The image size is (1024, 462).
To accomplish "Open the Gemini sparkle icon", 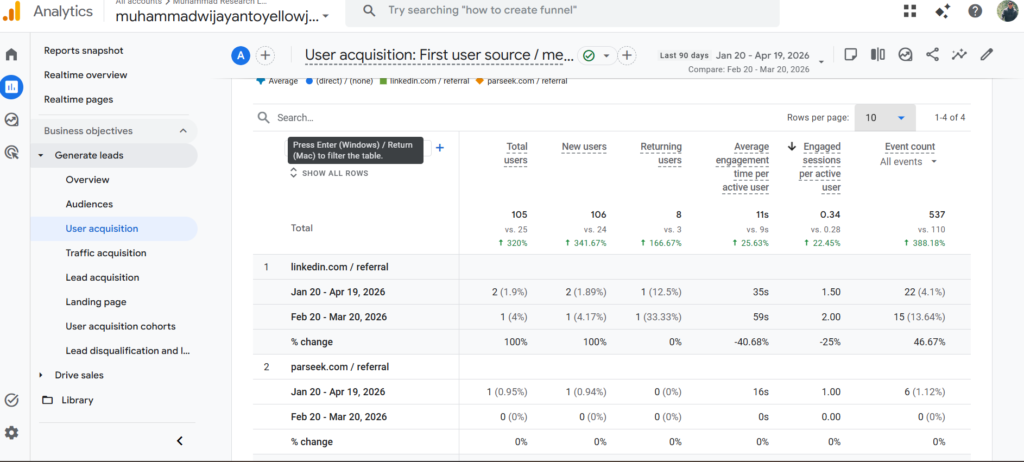I will click(942, 11).
